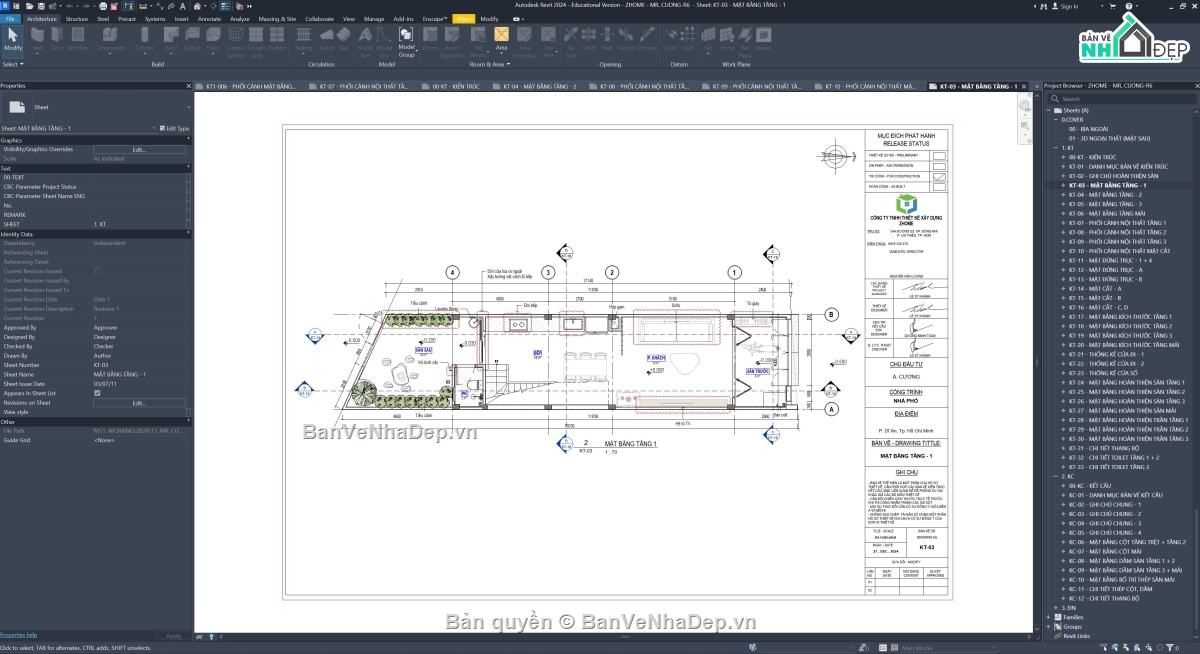Viewport: 1200px width, 654px height.
Task: Open the sheet type selector dropdown
Action: (189, 107)
